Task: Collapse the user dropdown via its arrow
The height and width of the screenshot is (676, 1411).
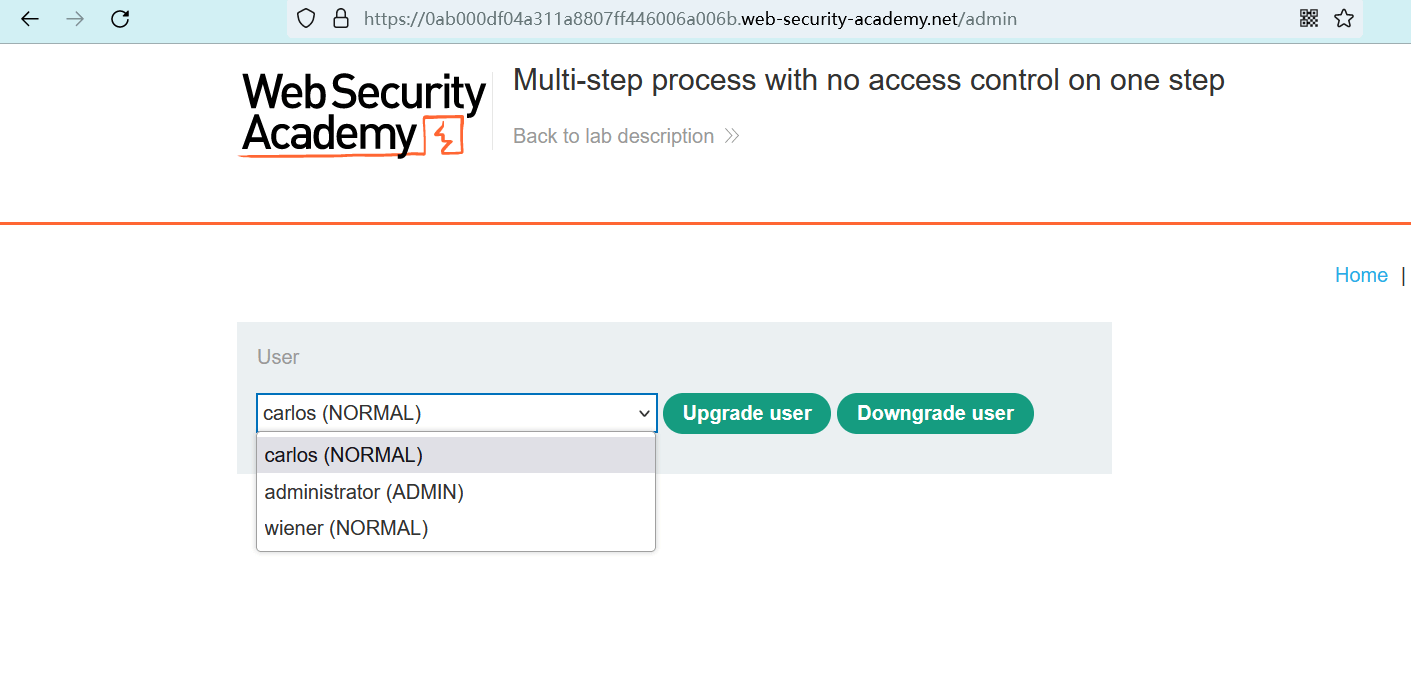Action: point(645,413)
